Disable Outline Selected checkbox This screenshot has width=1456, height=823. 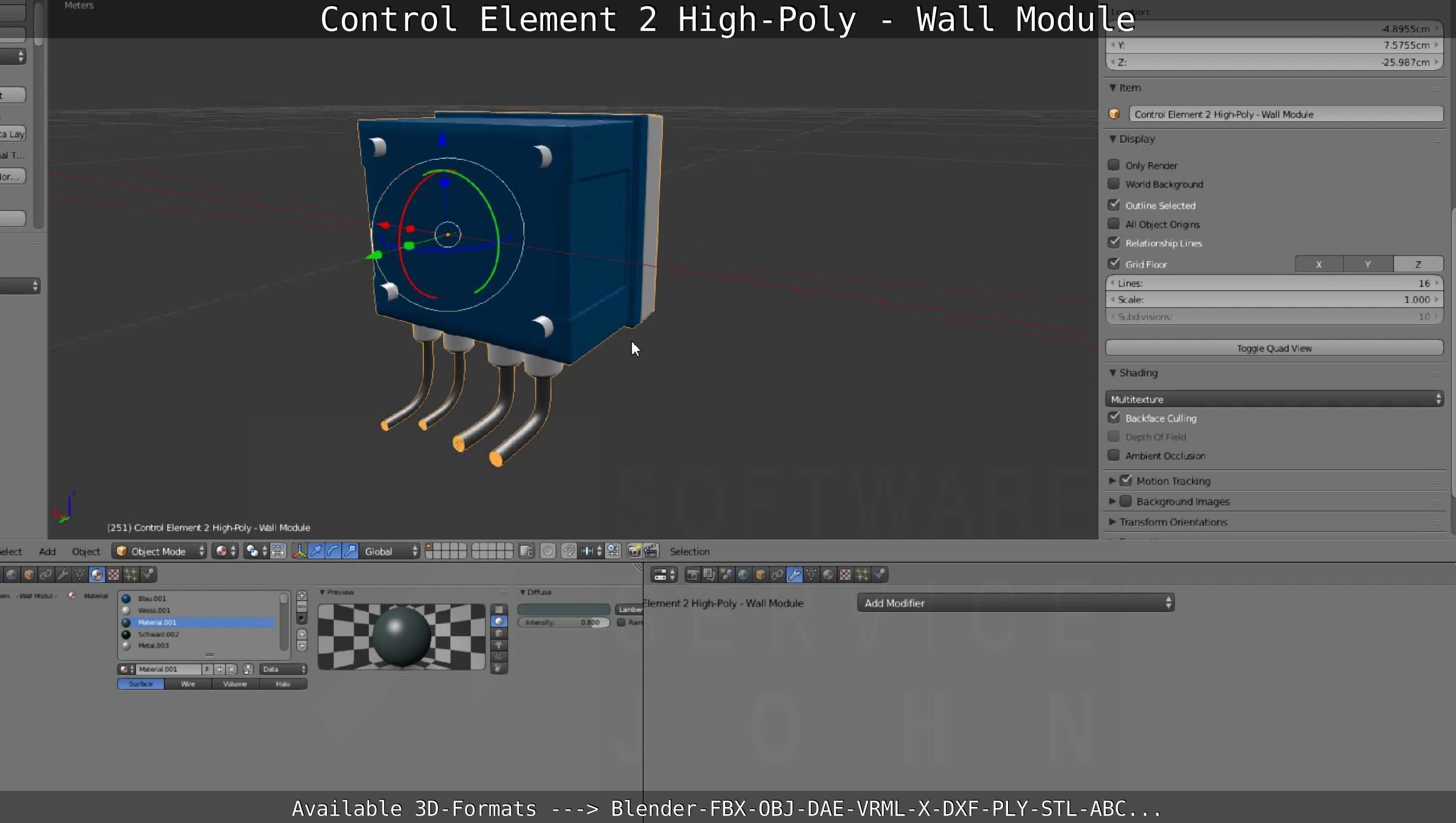point(1113,204)
